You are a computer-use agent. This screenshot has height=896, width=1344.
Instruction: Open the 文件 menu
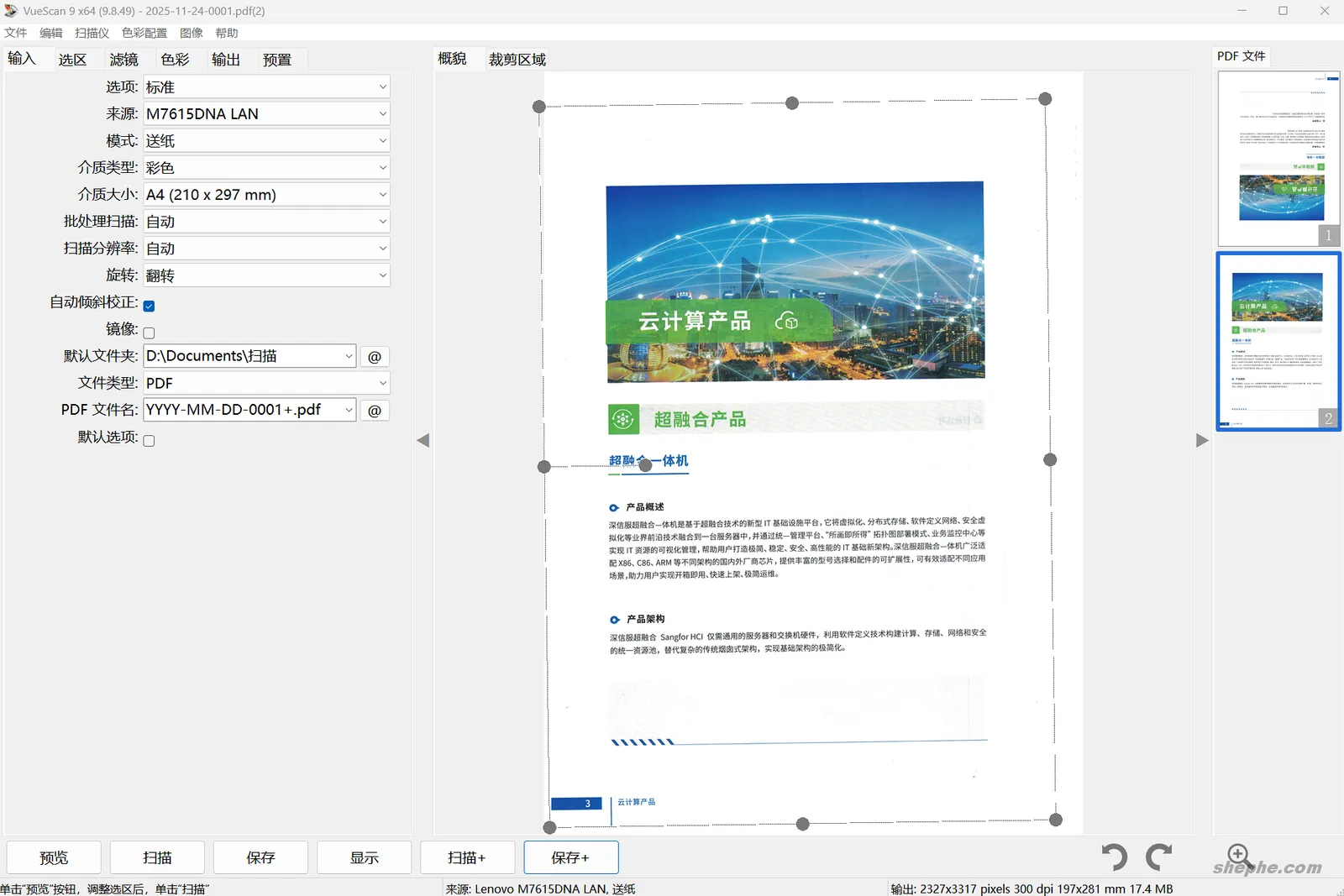[15, 32]
